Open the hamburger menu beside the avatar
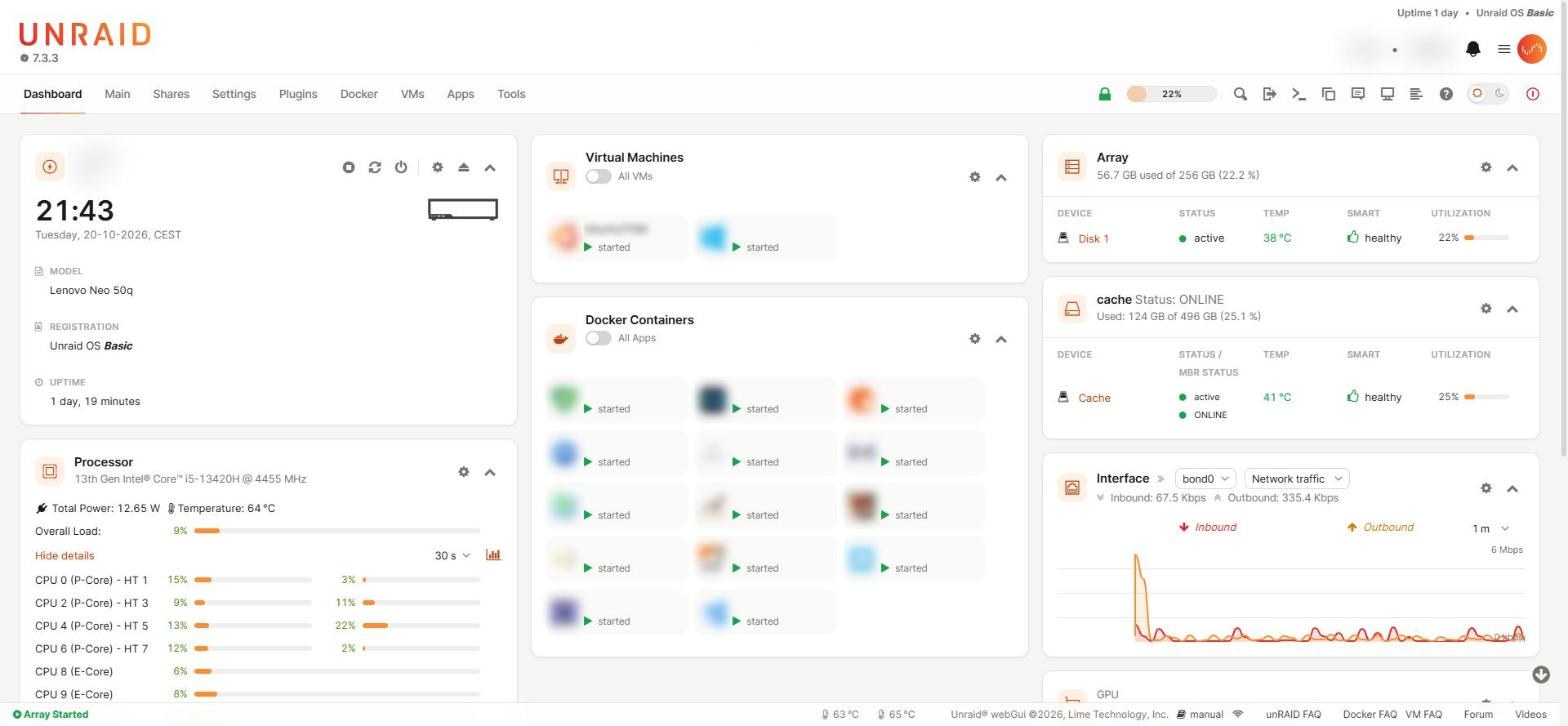Screen dimensions: 1568x726 (x=1503, y=49)
